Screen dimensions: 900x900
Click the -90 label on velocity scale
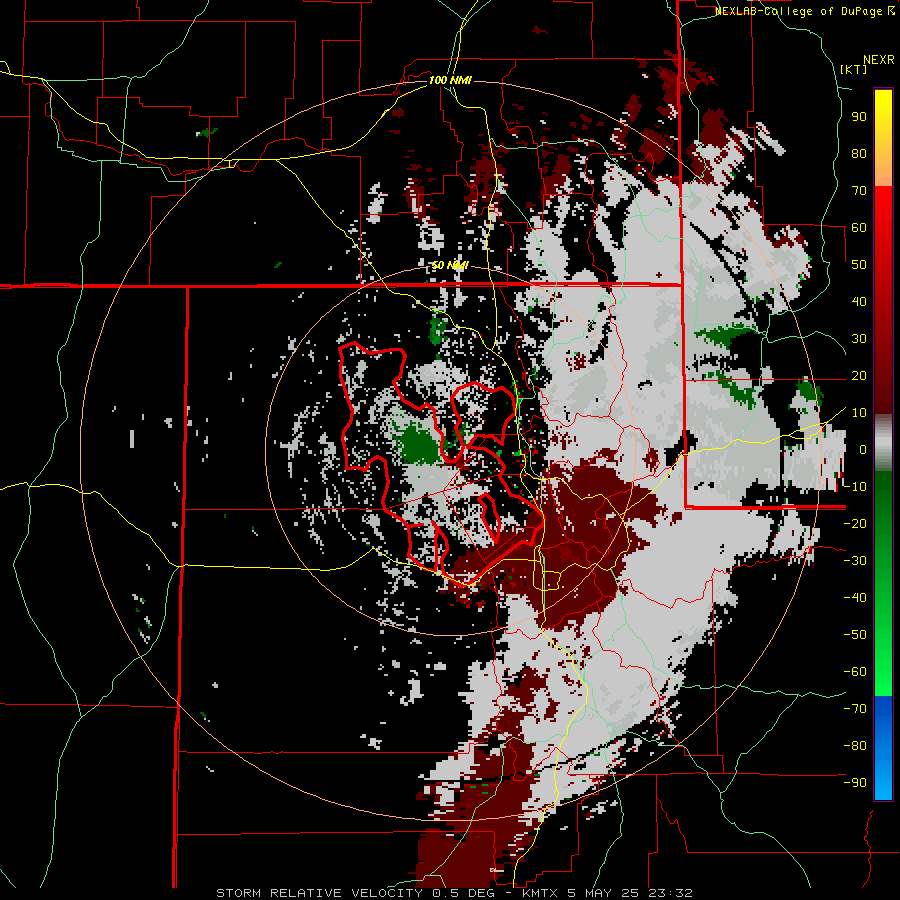855,783
